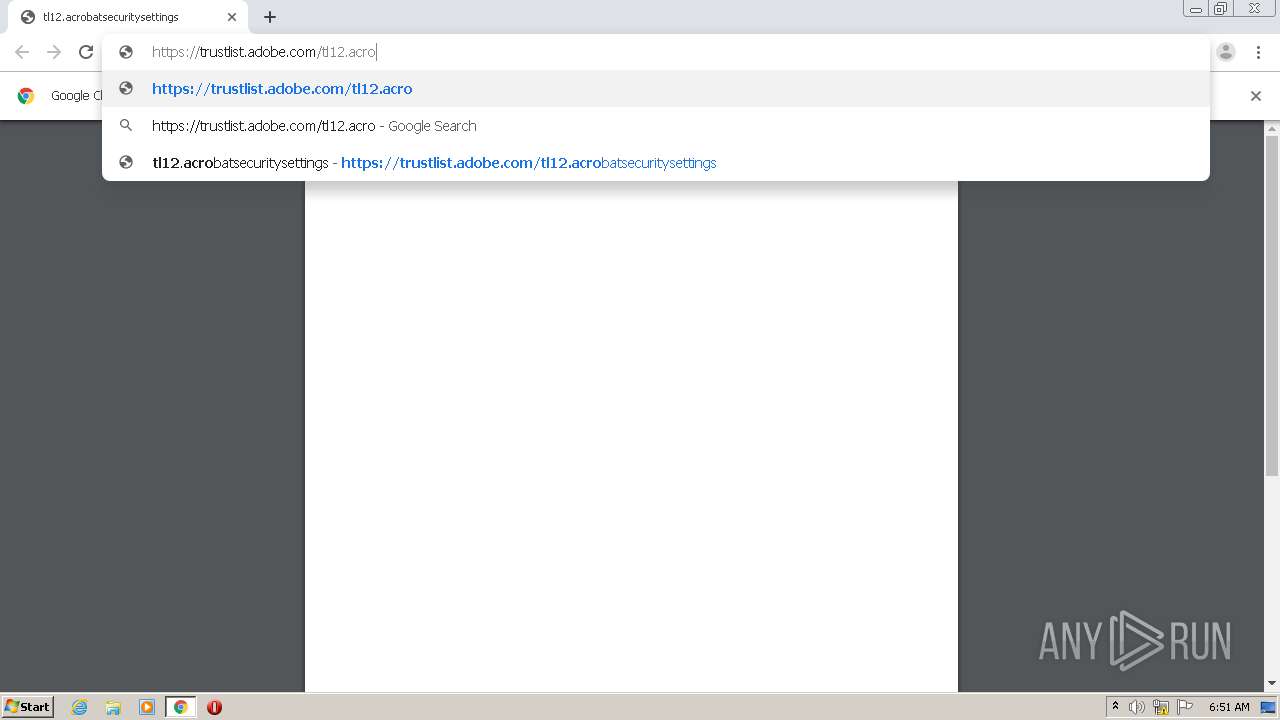Select the Google Search suggestion for tl12.acro
The image size is (1280, 720).
pos(655,126)
